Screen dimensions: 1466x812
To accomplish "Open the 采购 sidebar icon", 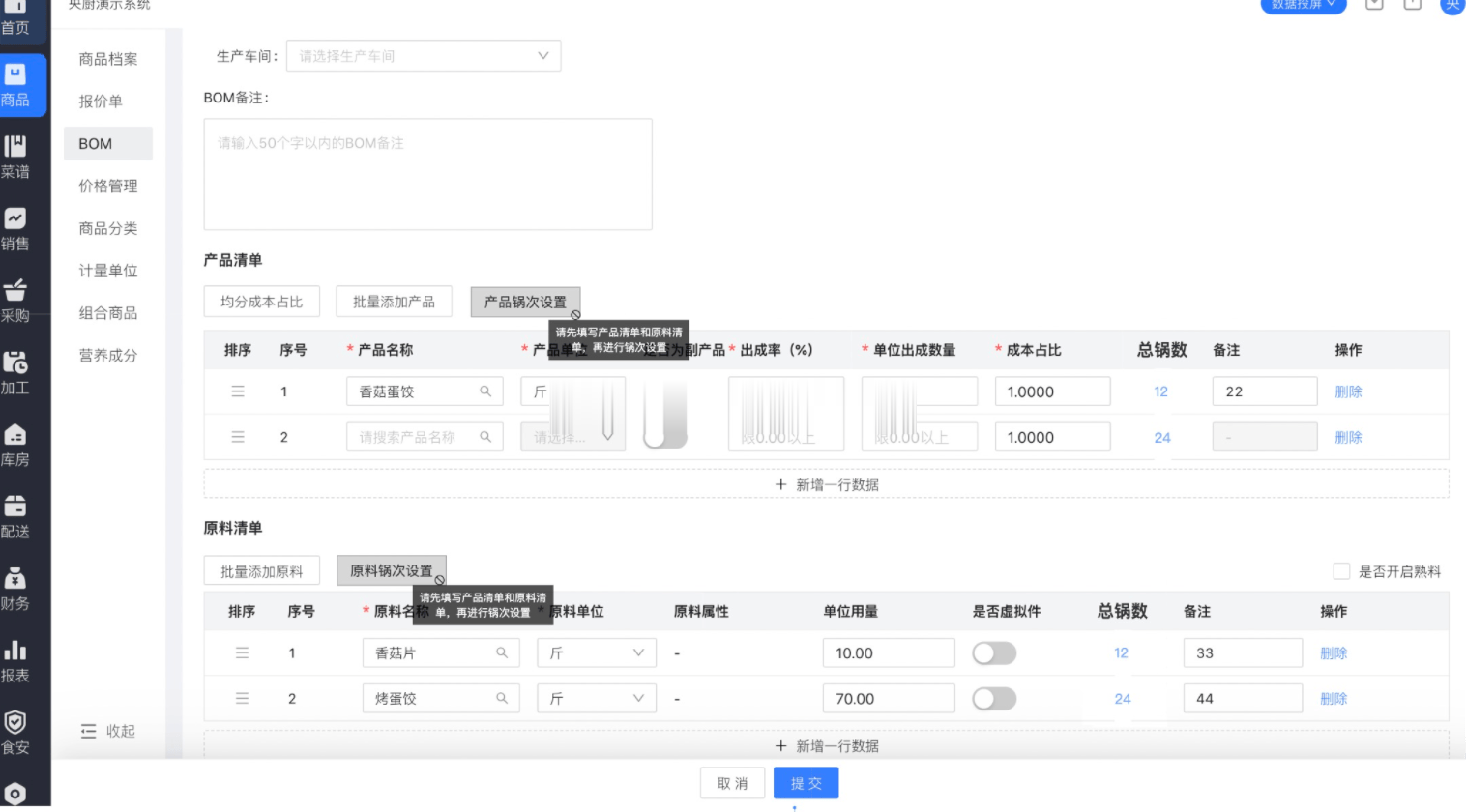I will point(15,290).
